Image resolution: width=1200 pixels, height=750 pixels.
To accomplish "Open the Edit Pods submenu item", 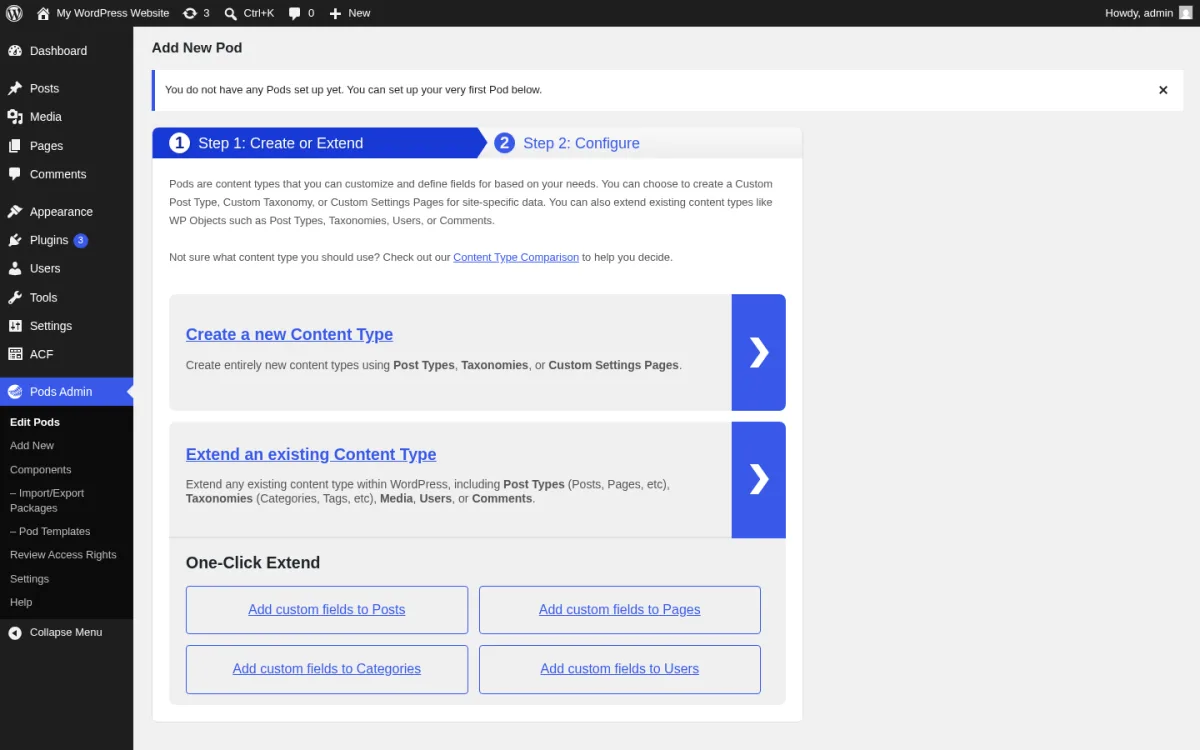I will point(35,422).
